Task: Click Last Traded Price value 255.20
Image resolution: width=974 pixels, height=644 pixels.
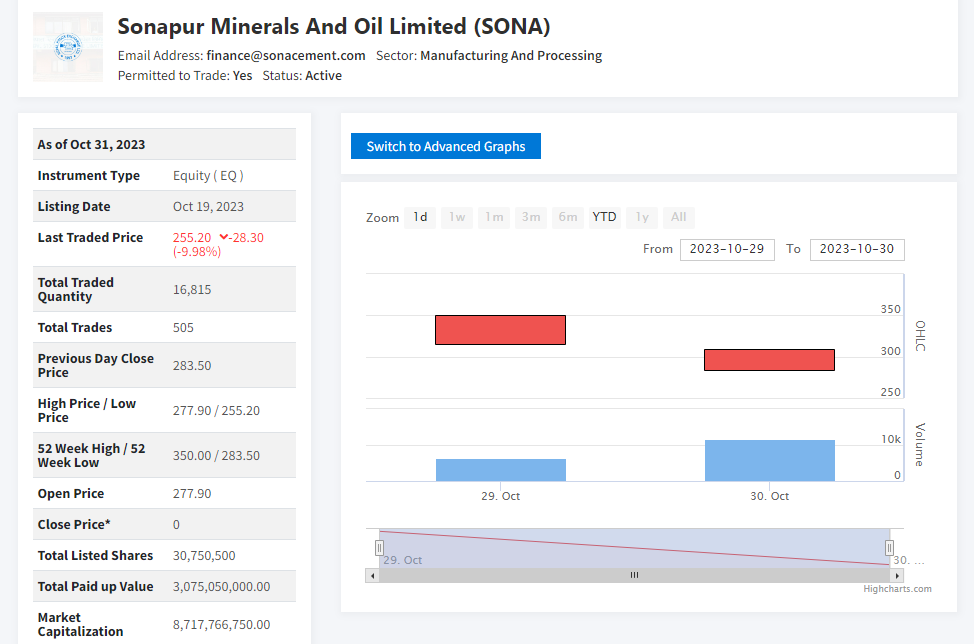Action: coord(192,238)
